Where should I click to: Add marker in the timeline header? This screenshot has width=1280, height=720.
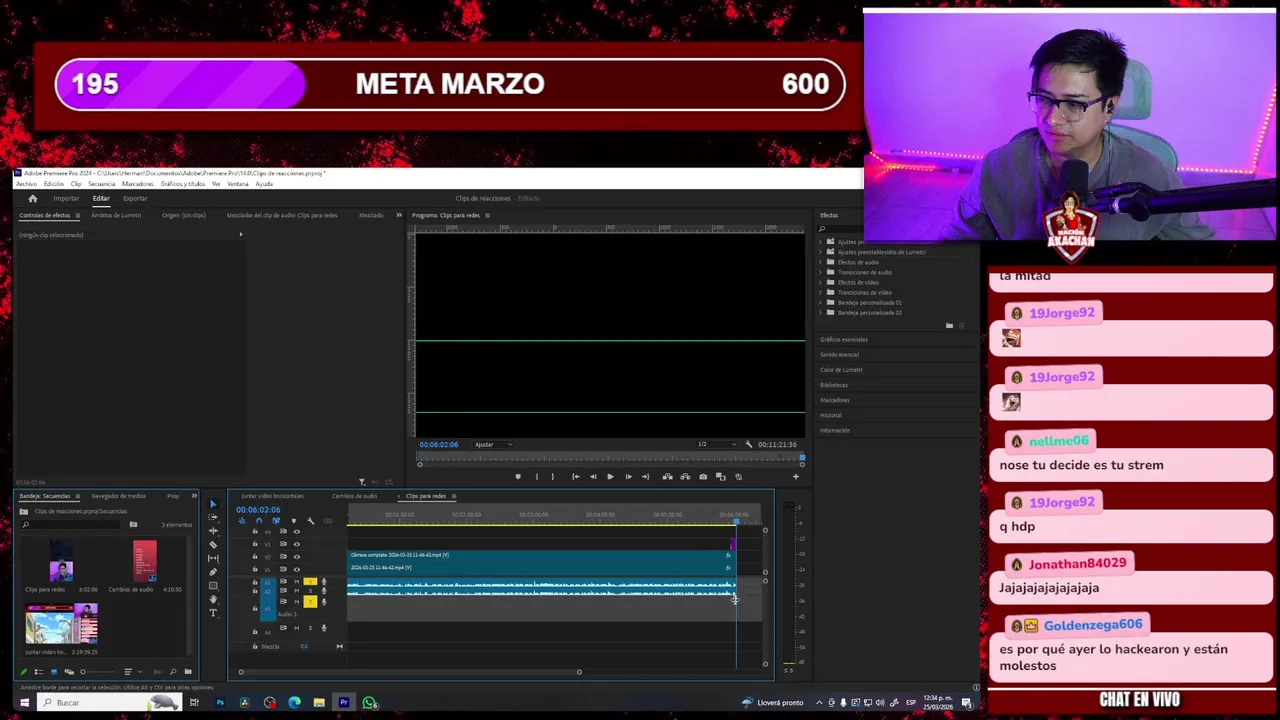[293, 521]
